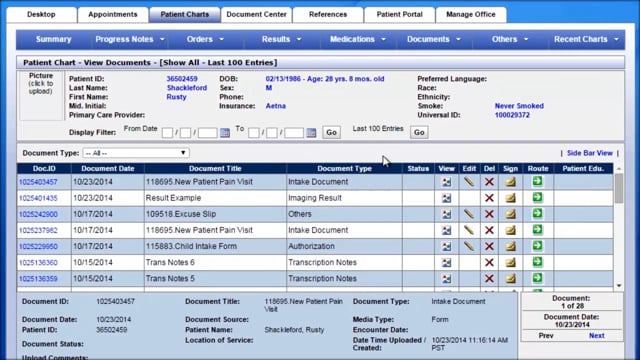
Task: Sign the Result Example document
Action: click(x=510, y=198)
